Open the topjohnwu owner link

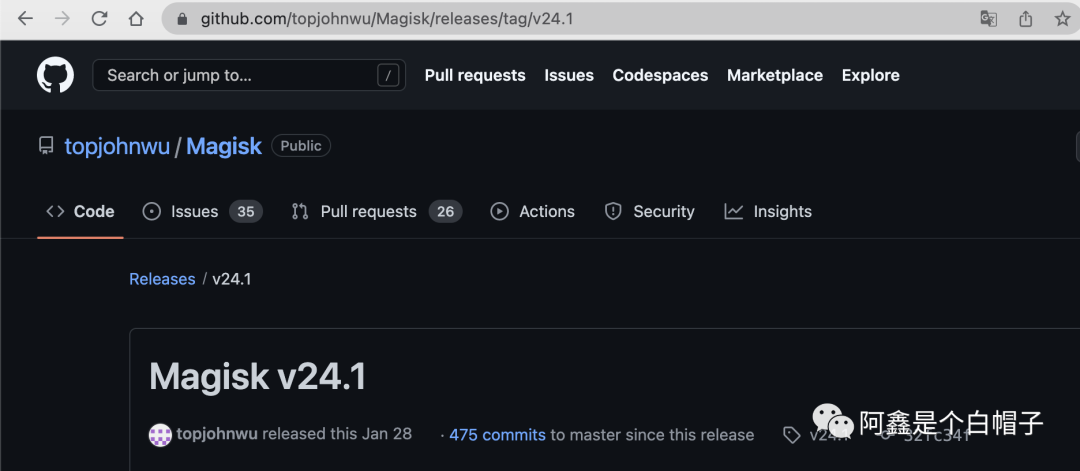[117, 146]
